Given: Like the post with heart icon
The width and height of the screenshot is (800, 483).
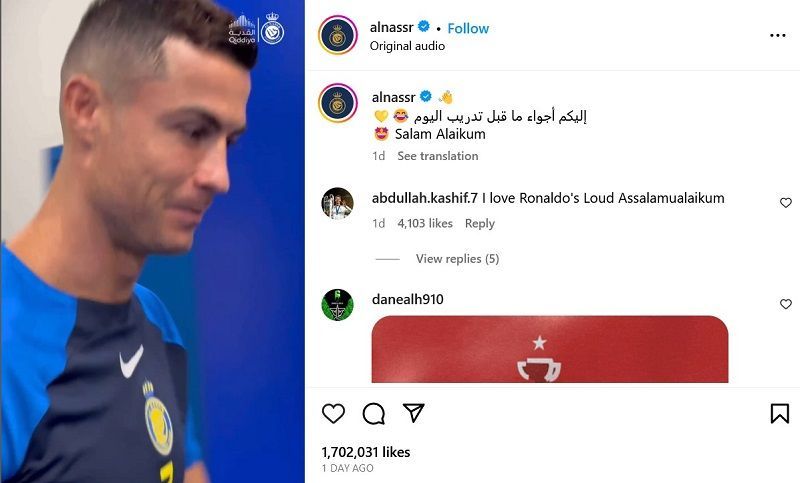Looking at the screenshot, I should pos(333,414).
